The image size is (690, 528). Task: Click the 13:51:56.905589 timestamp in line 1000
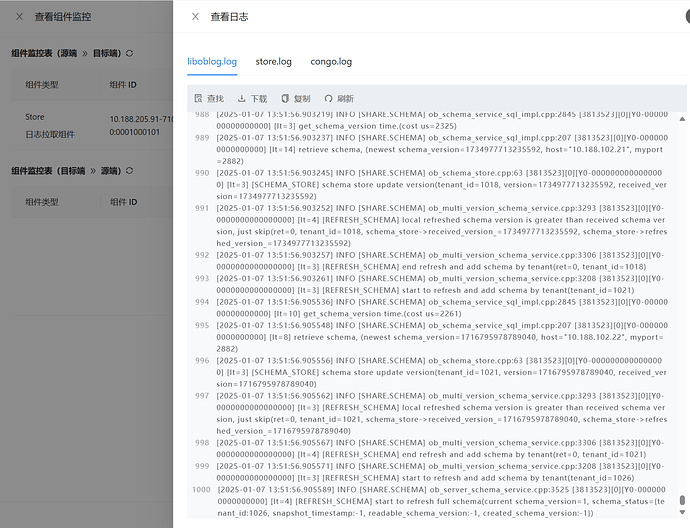pos(301,490)
